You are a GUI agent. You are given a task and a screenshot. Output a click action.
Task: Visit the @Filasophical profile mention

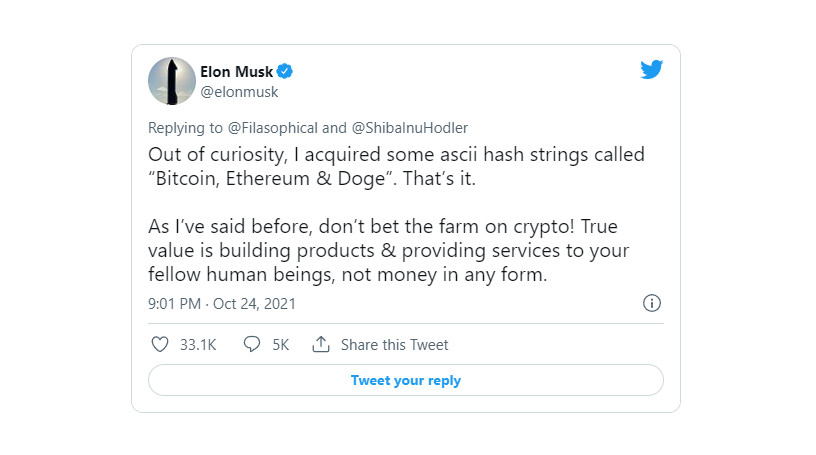273,128
